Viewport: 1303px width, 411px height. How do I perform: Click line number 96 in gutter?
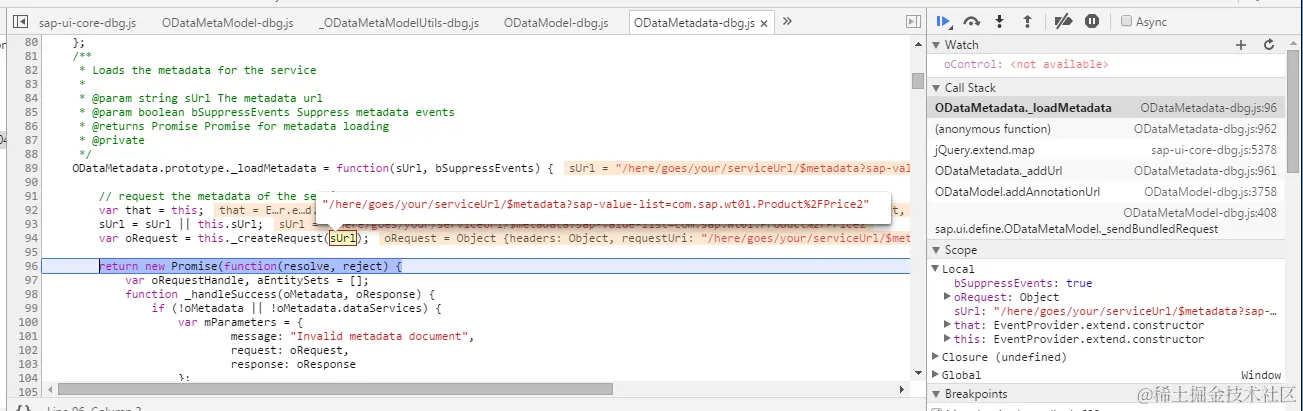31,267
